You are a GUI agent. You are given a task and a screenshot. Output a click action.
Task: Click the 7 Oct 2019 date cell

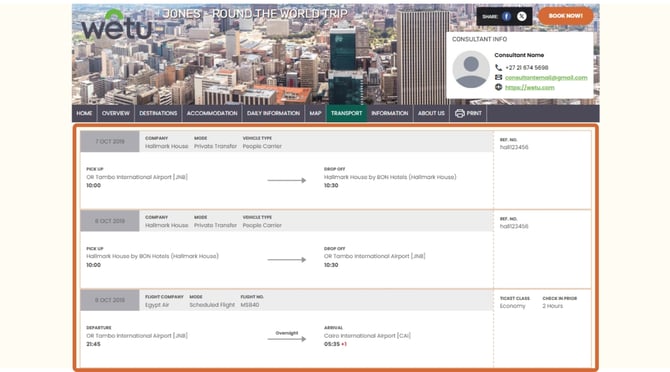tap(110, 141)
